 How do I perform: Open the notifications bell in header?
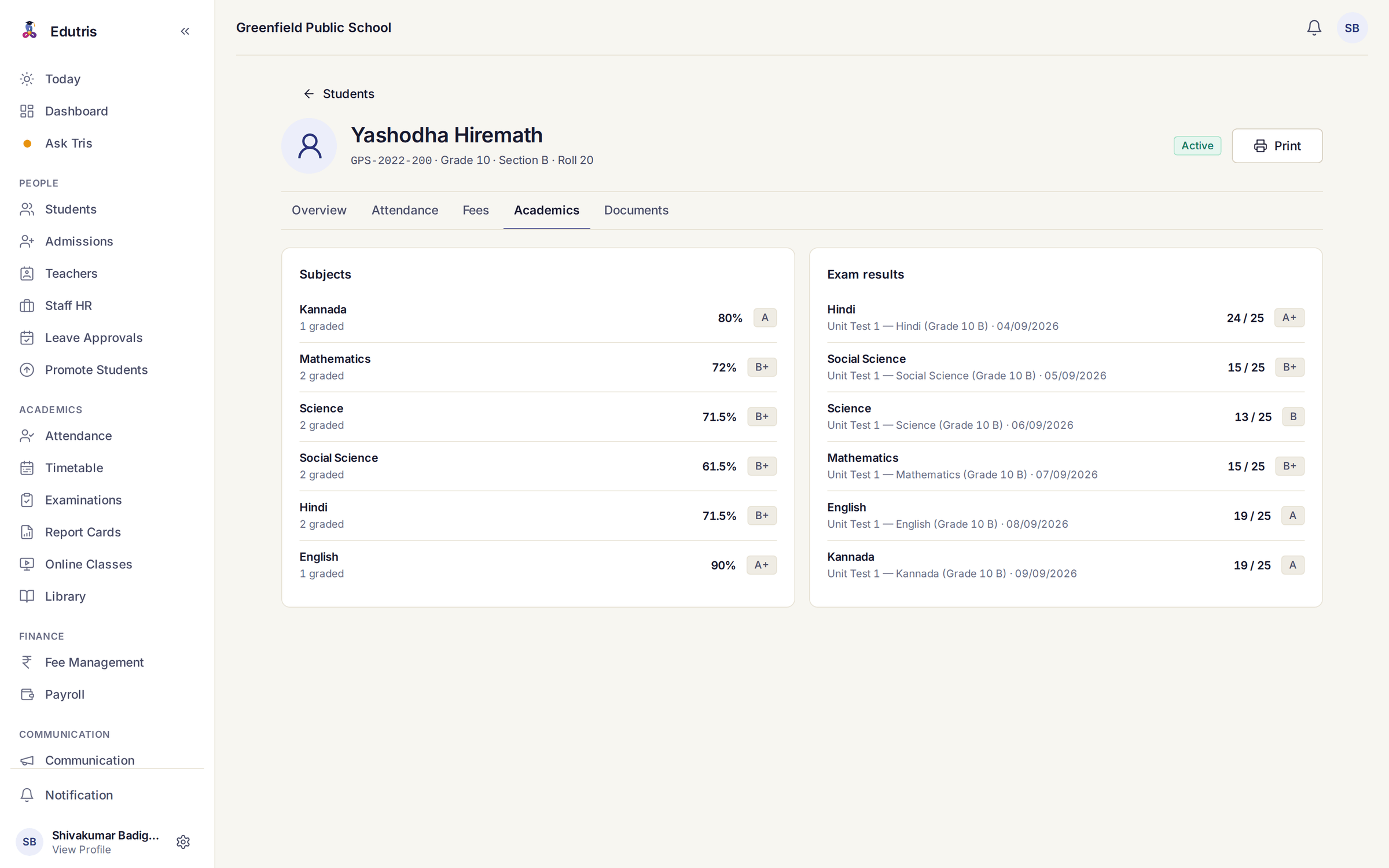click(1314, 28)
